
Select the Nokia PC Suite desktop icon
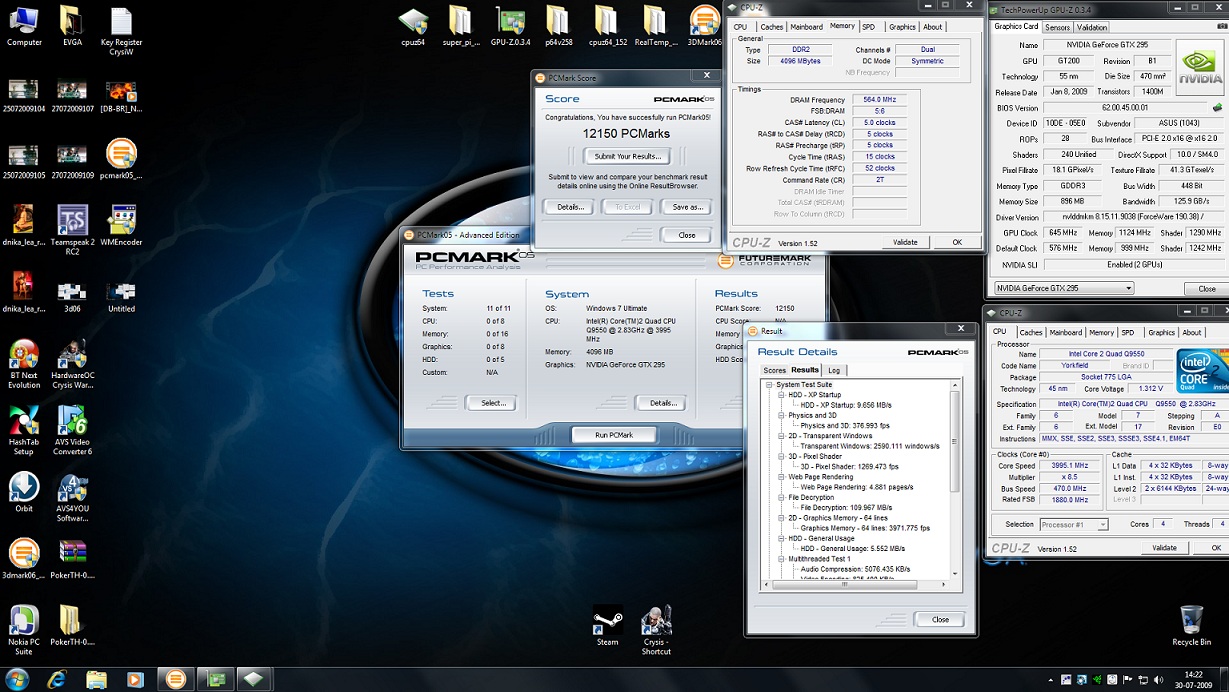tap(24, 630)
